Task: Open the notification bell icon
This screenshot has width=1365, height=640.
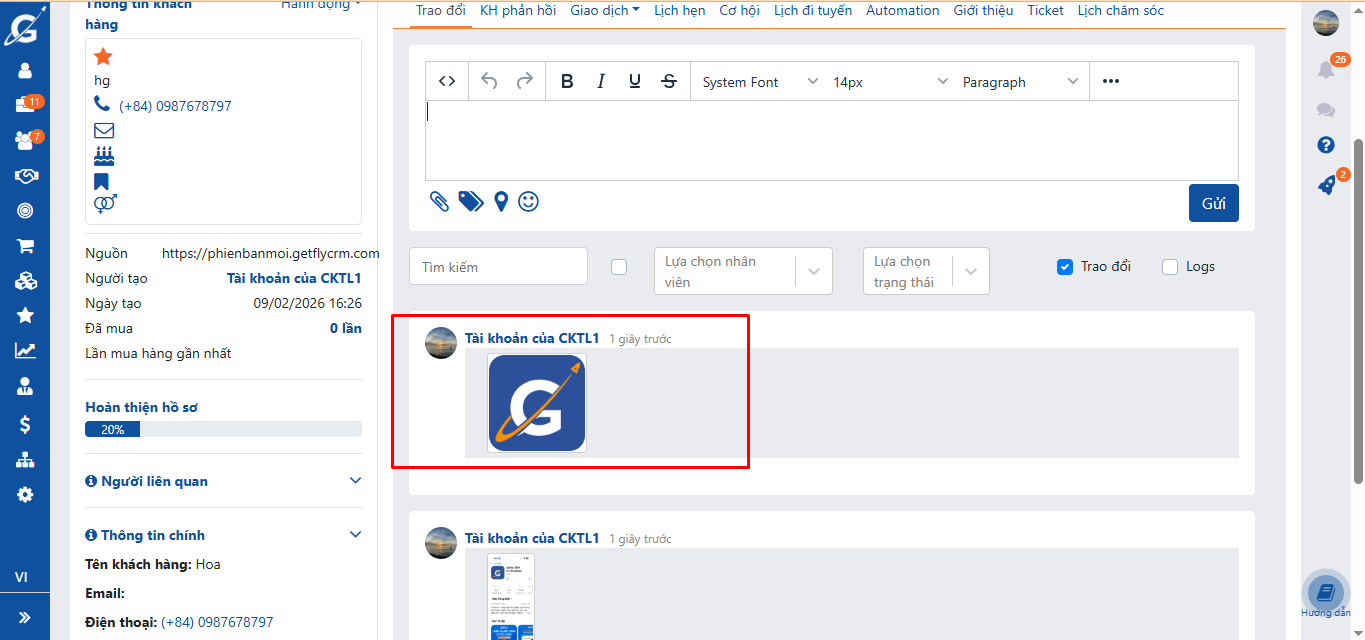Action: tap(1326, 70)
